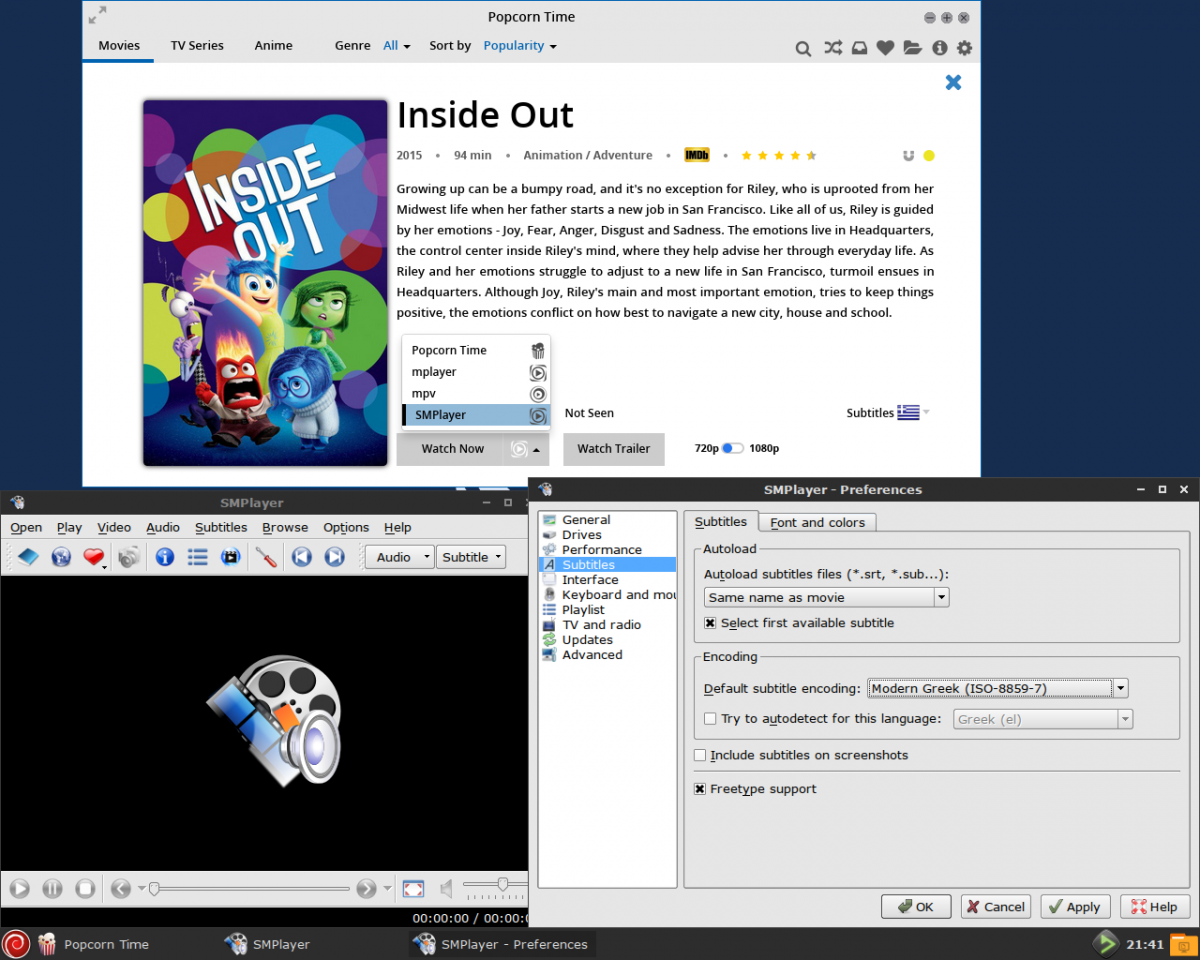Viewport: 1200px width, 960px height.
Task: Open SMPlayer 'Audio' track dropdown button
Action: (x=399, y=557)
